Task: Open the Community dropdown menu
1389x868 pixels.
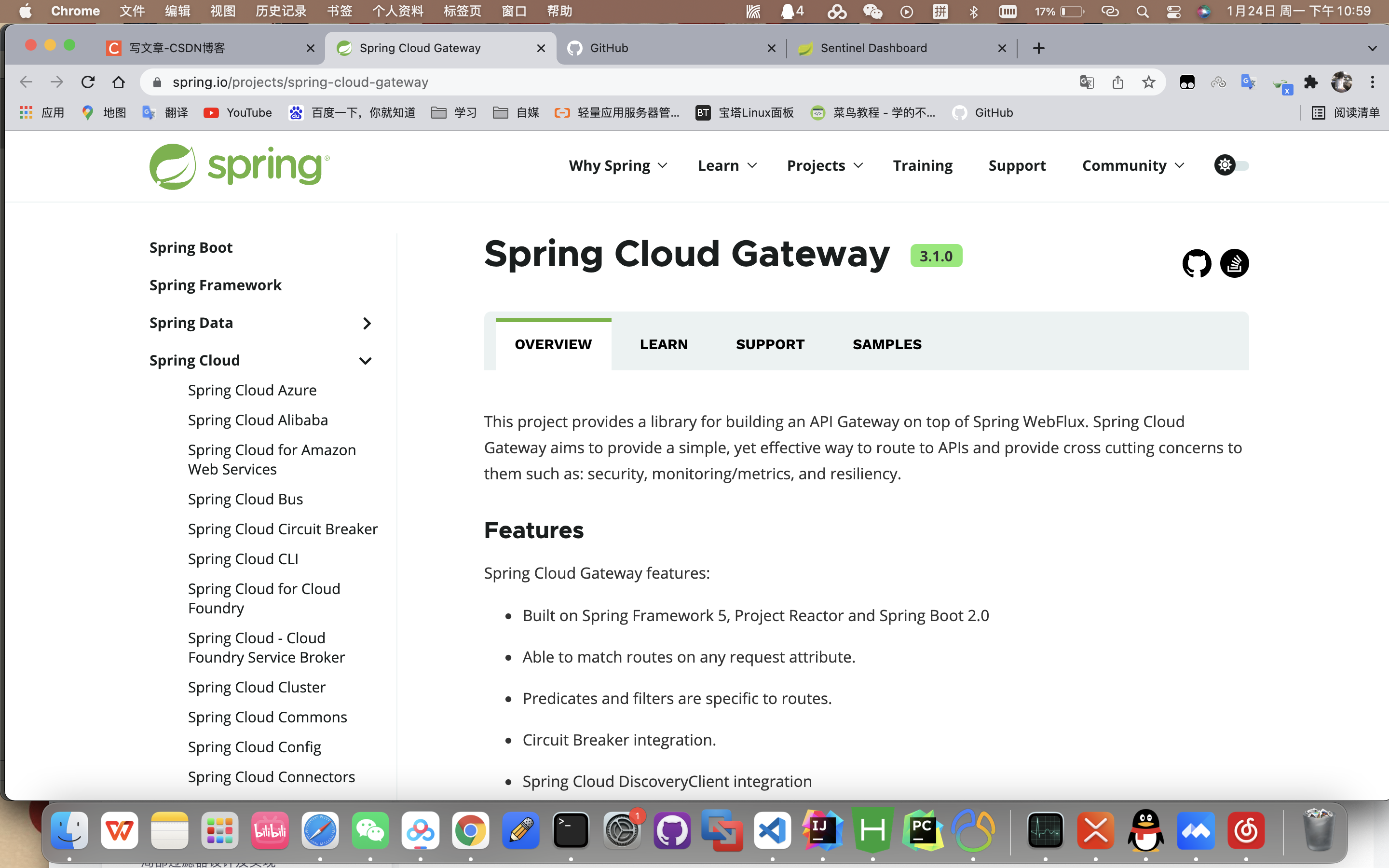Action: [x=1133, y=165]
